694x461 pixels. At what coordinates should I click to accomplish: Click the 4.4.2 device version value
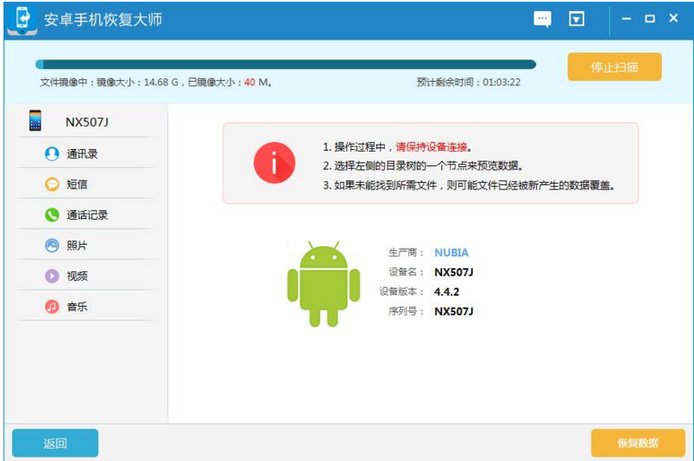[x=447, y=292]
